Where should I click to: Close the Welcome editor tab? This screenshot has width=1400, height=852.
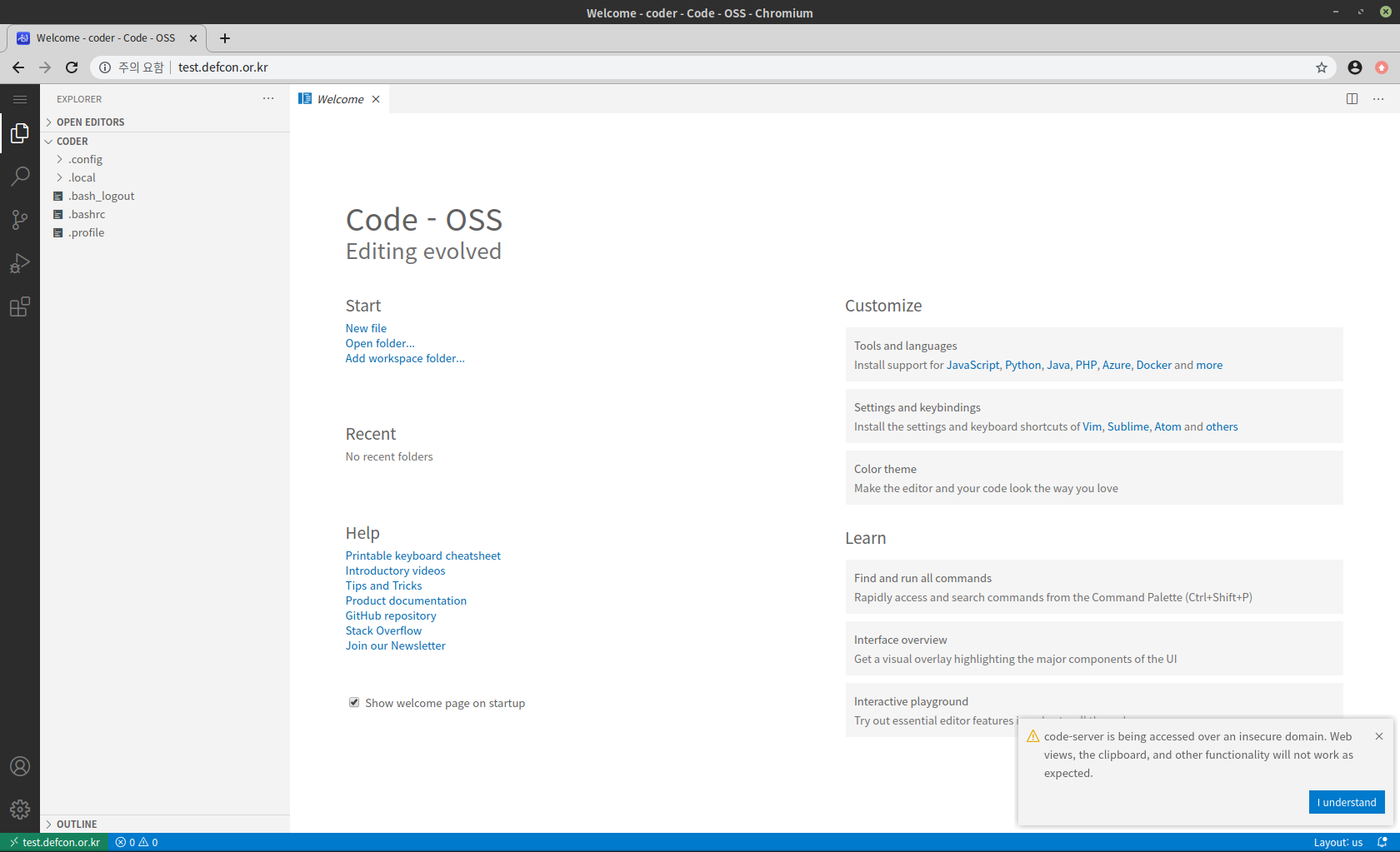point(376,99)
